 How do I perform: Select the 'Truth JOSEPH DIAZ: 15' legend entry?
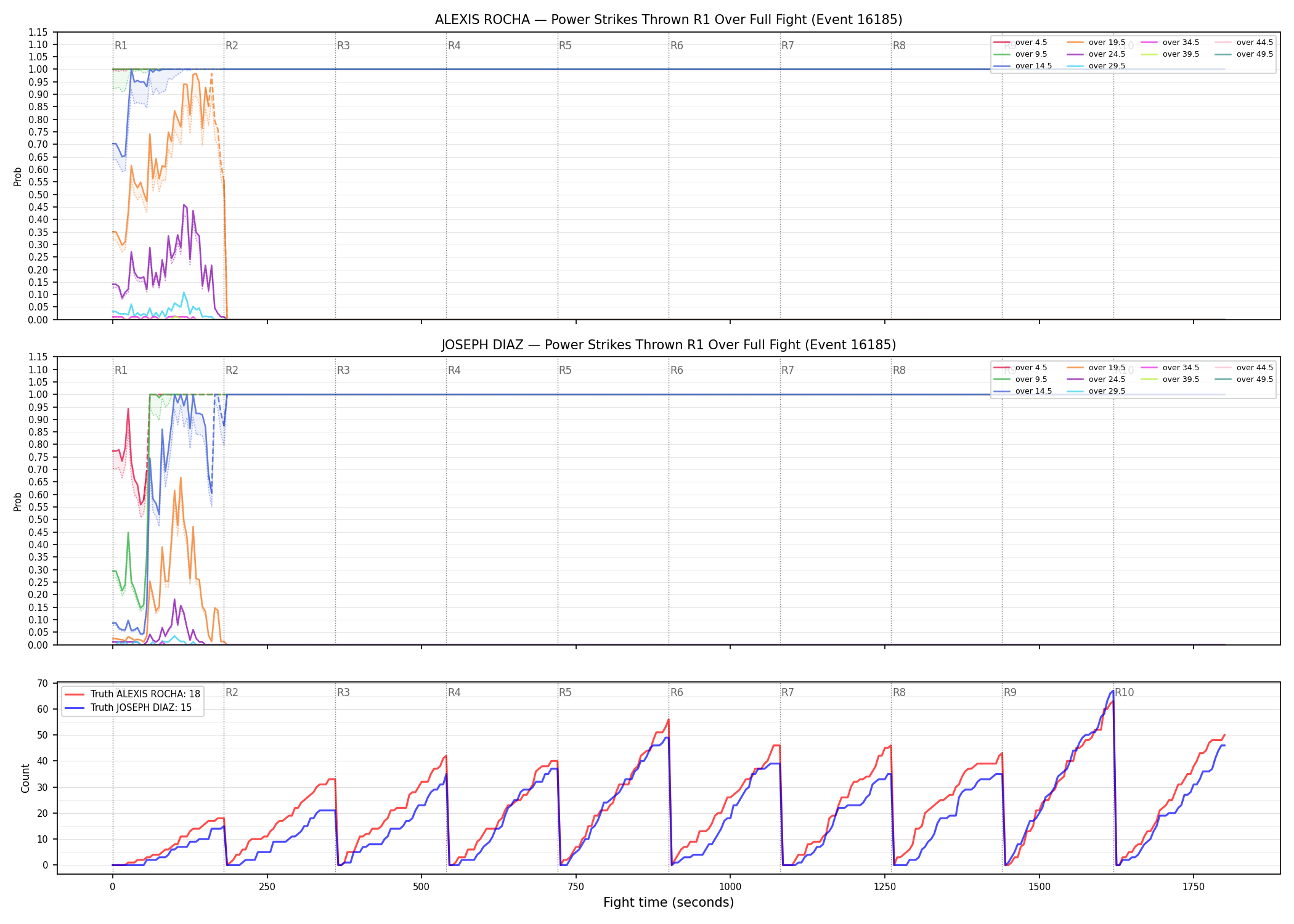click(x=140, y=707)
